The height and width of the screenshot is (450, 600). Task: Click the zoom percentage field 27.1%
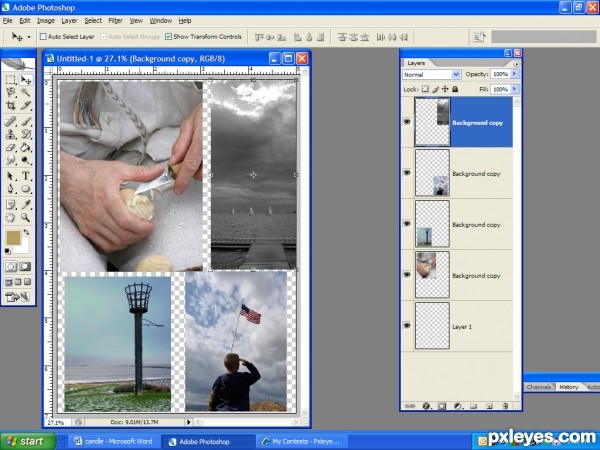pyautogui.click(x=57, y=422)
